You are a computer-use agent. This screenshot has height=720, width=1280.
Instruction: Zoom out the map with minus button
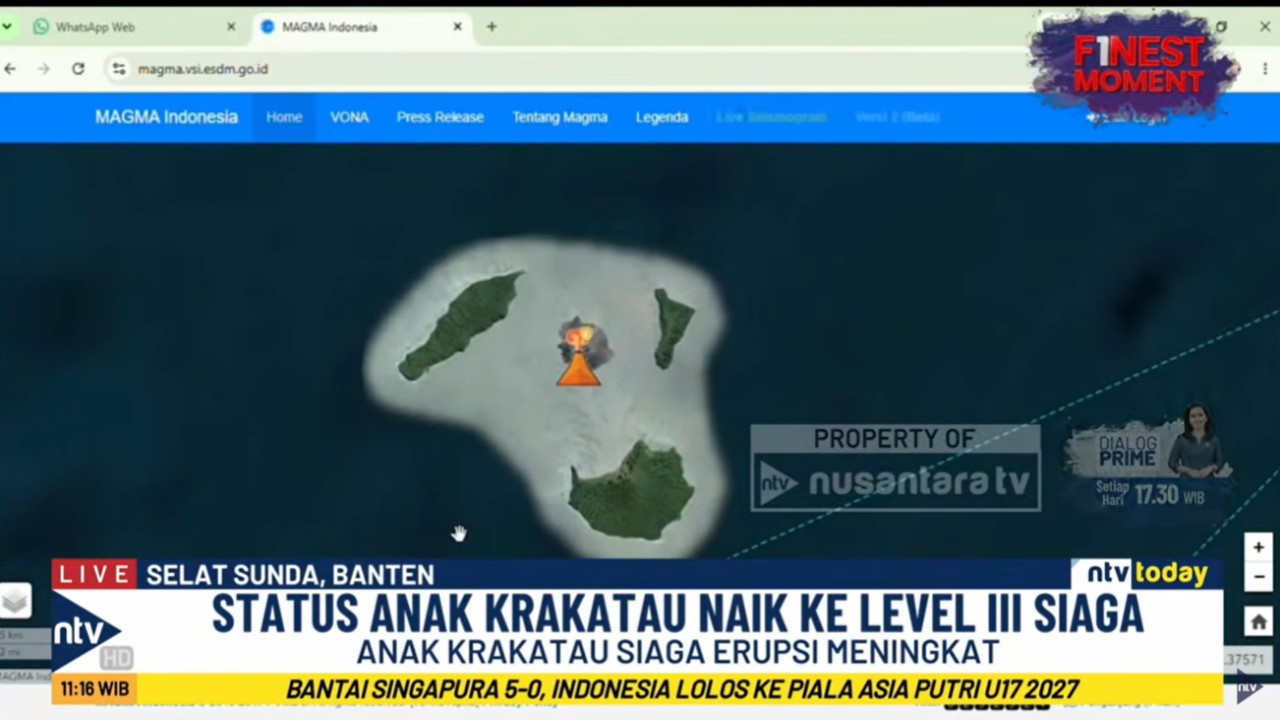[x=1258, y=576]
